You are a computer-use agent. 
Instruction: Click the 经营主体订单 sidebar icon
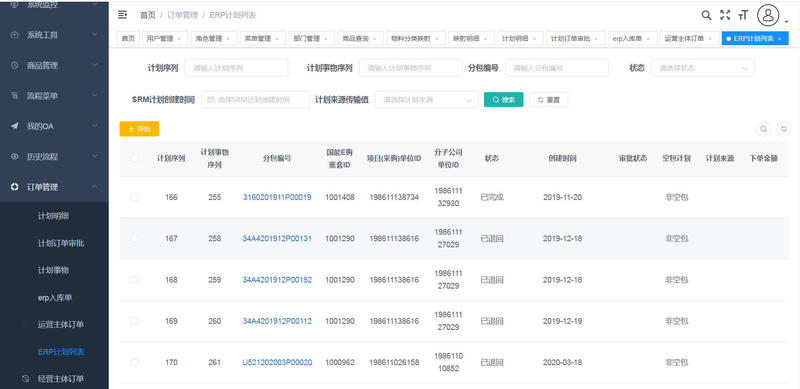click(26, 379)
